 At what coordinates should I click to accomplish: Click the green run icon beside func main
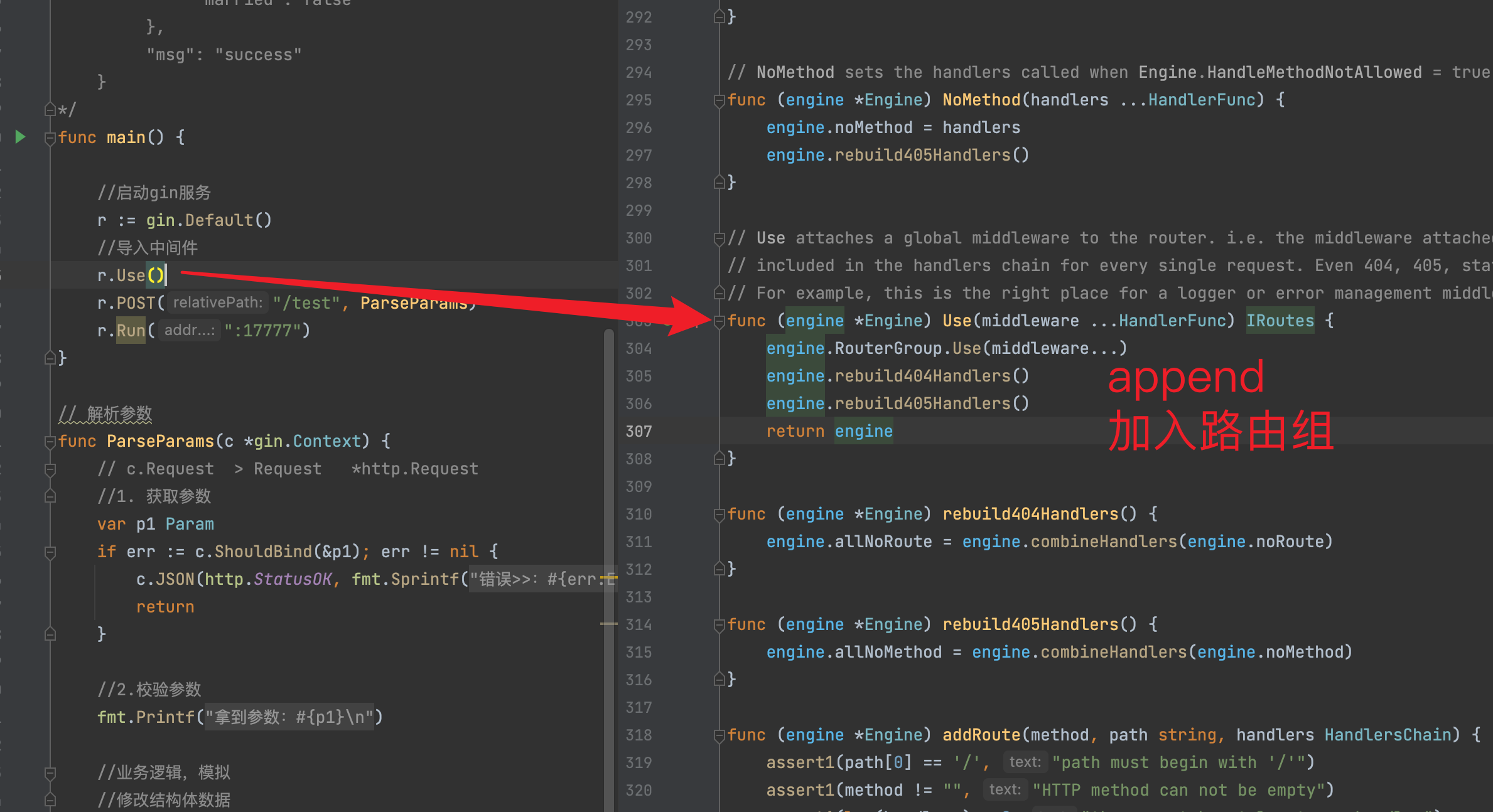pyautogui.click(x=20, y=137)
